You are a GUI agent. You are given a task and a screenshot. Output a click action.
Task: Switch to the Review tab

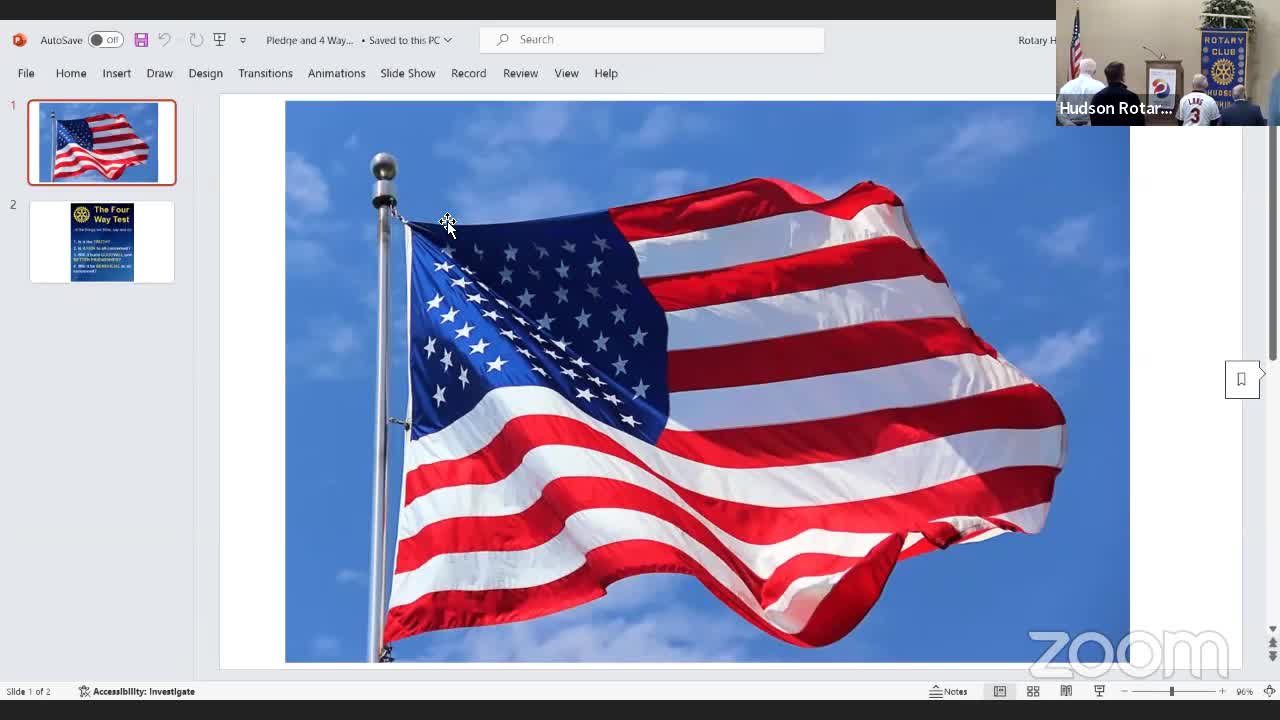click(x=520, y=73)
